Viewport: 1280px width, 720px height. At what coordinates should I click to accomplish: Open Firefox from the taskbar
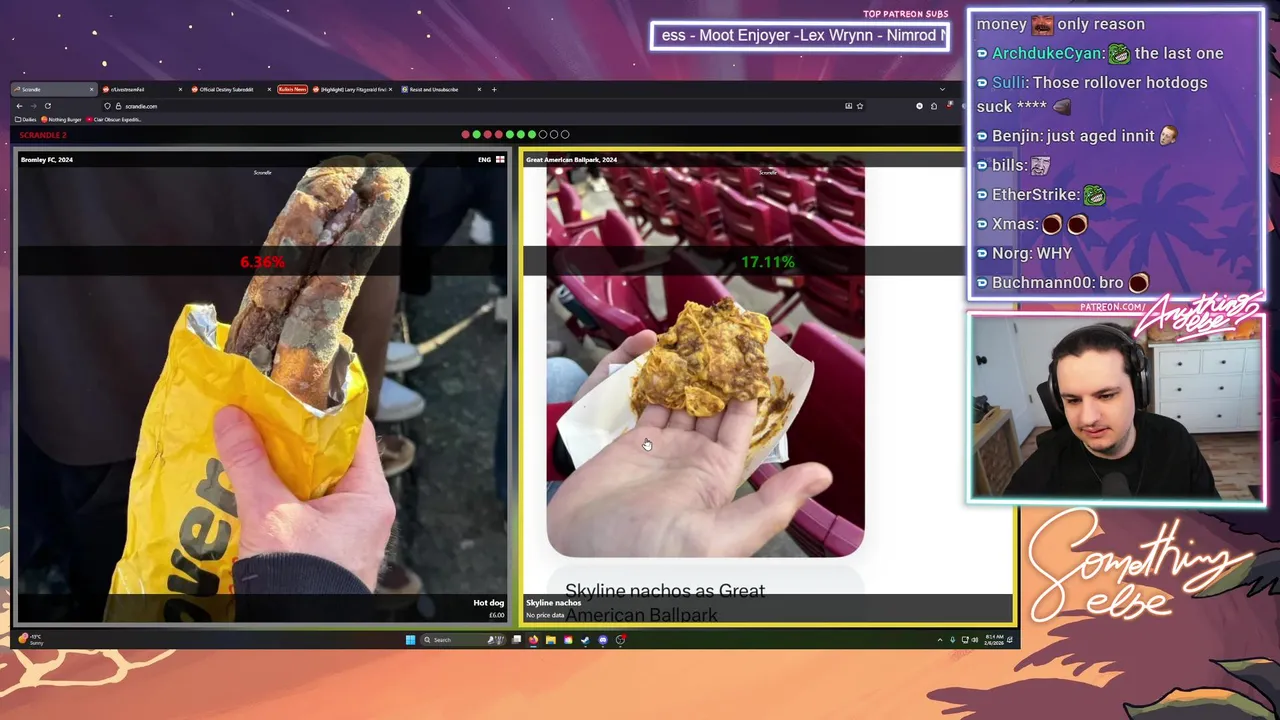pos(534,639)
